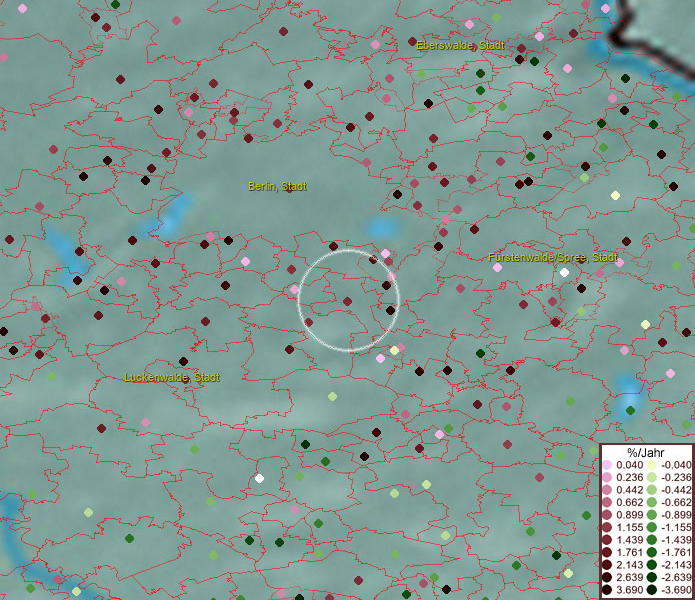Select the -1.761 legend swatch
The image size is (695, 600).
[652, 552]
